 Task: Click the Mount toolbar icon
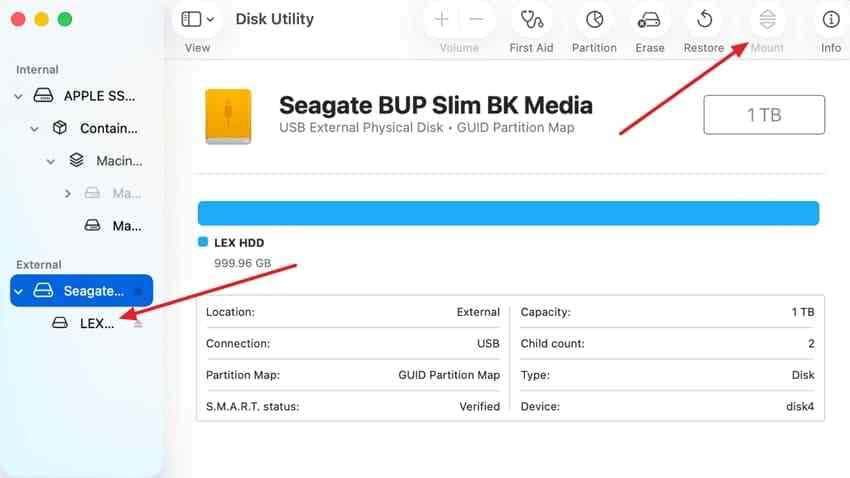[x=767, y=20]
